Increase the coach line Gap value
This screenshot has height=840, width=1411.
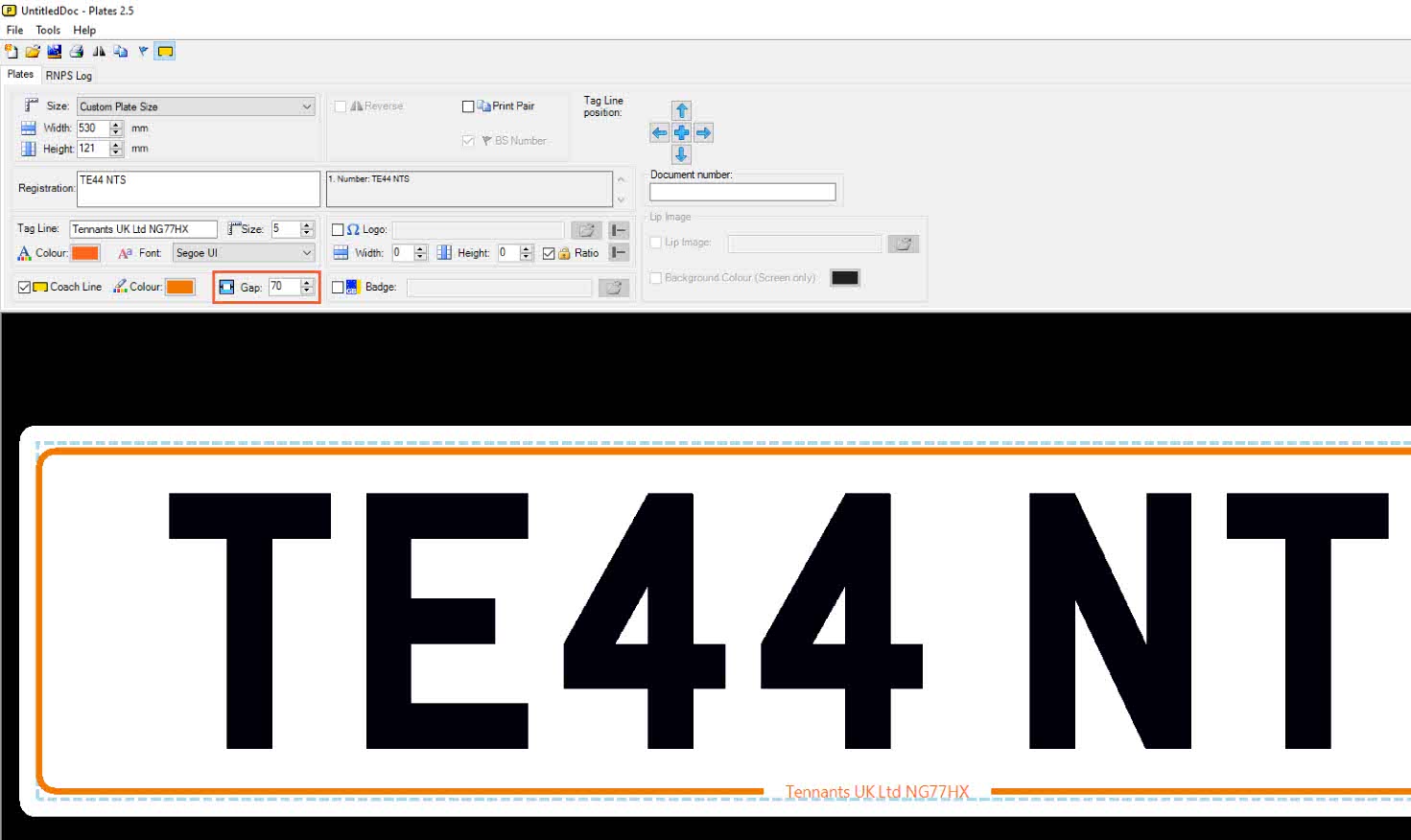coord(307,283)
